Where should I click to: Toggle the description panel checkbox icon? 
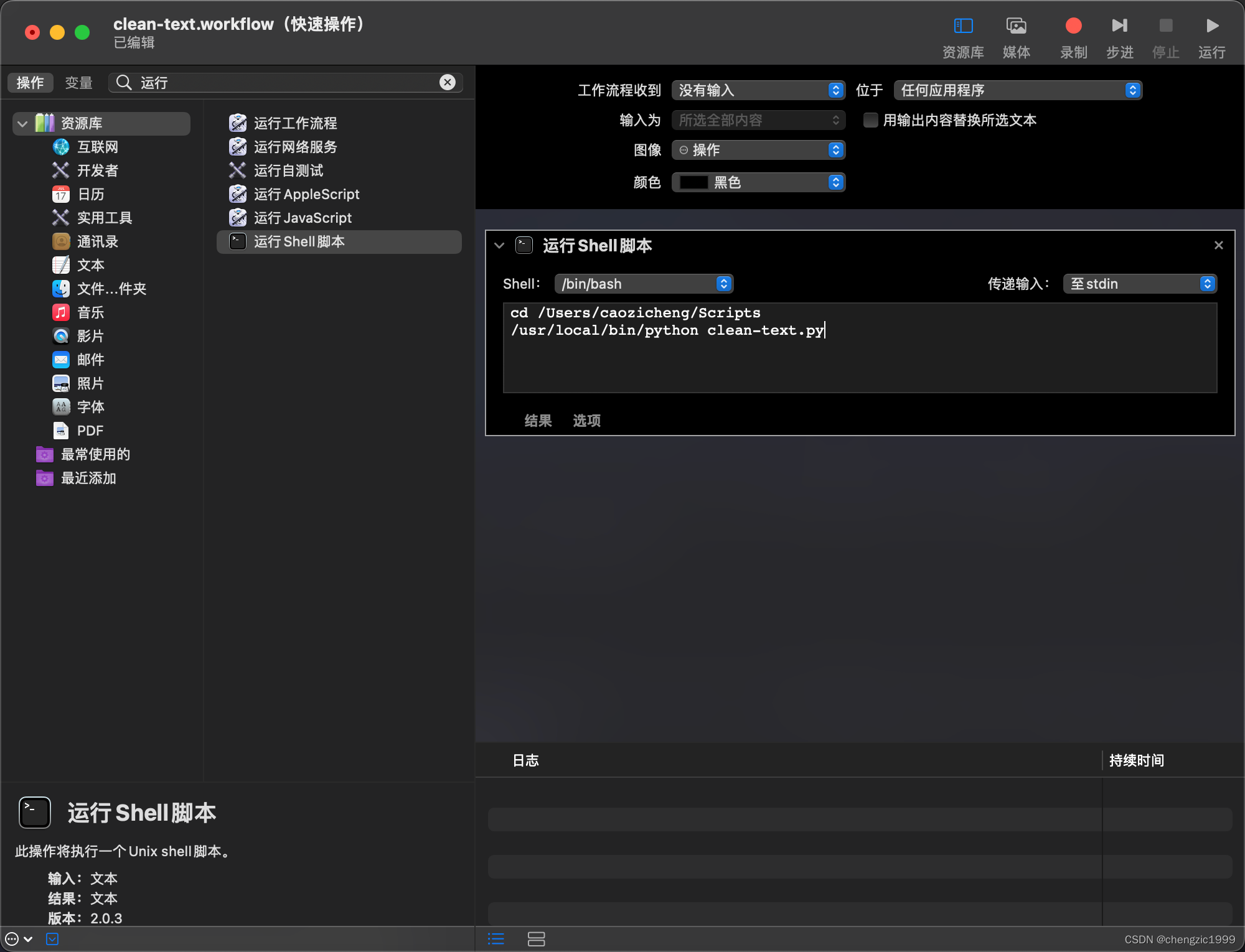point(52,939)
